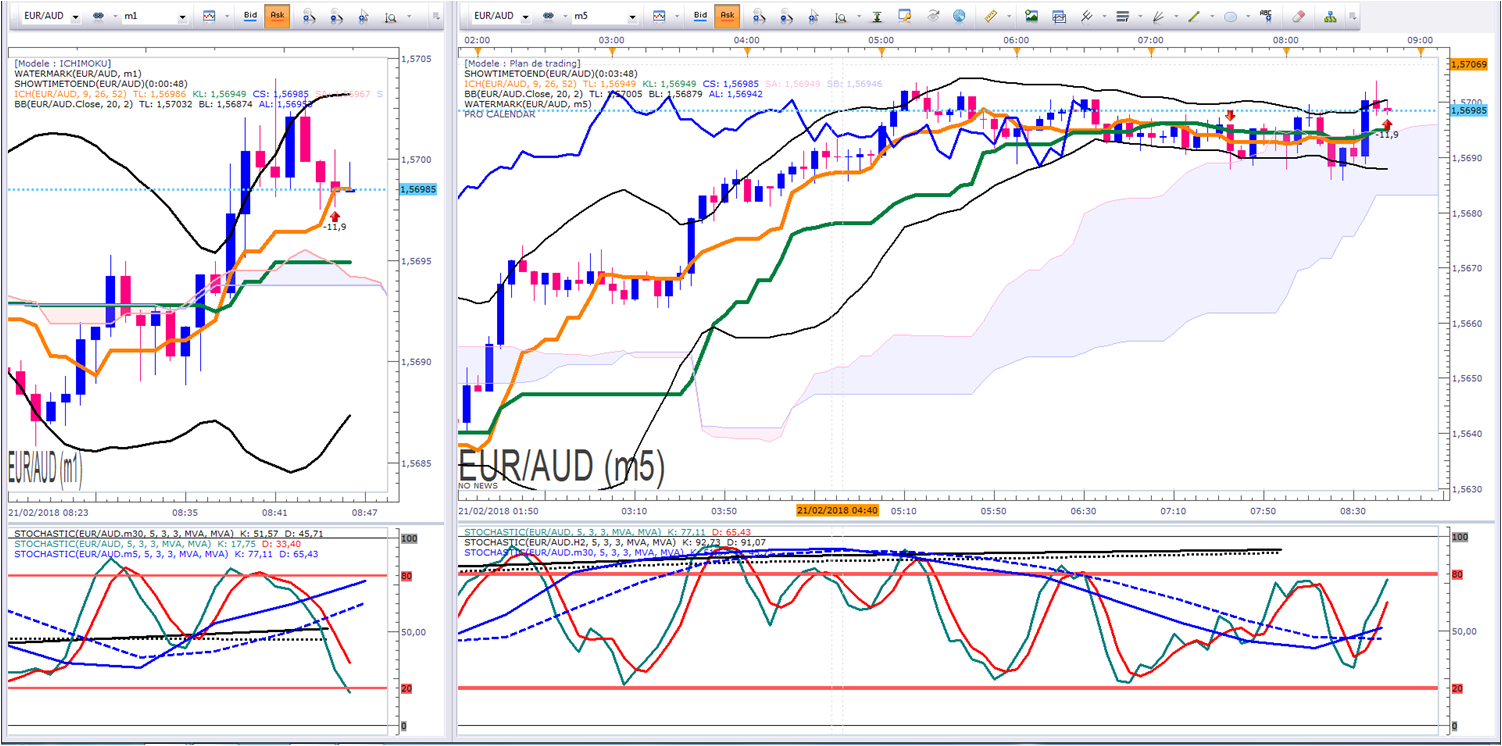Click the vertical scale zoom icon in the m1 toolbar

point(390,16)
